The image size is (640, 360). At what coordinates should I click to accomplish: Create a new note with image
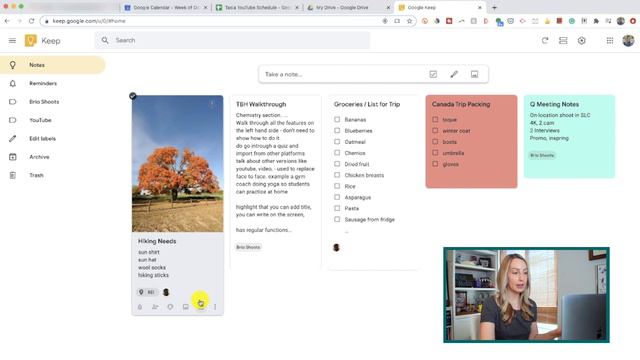[474, 74]
